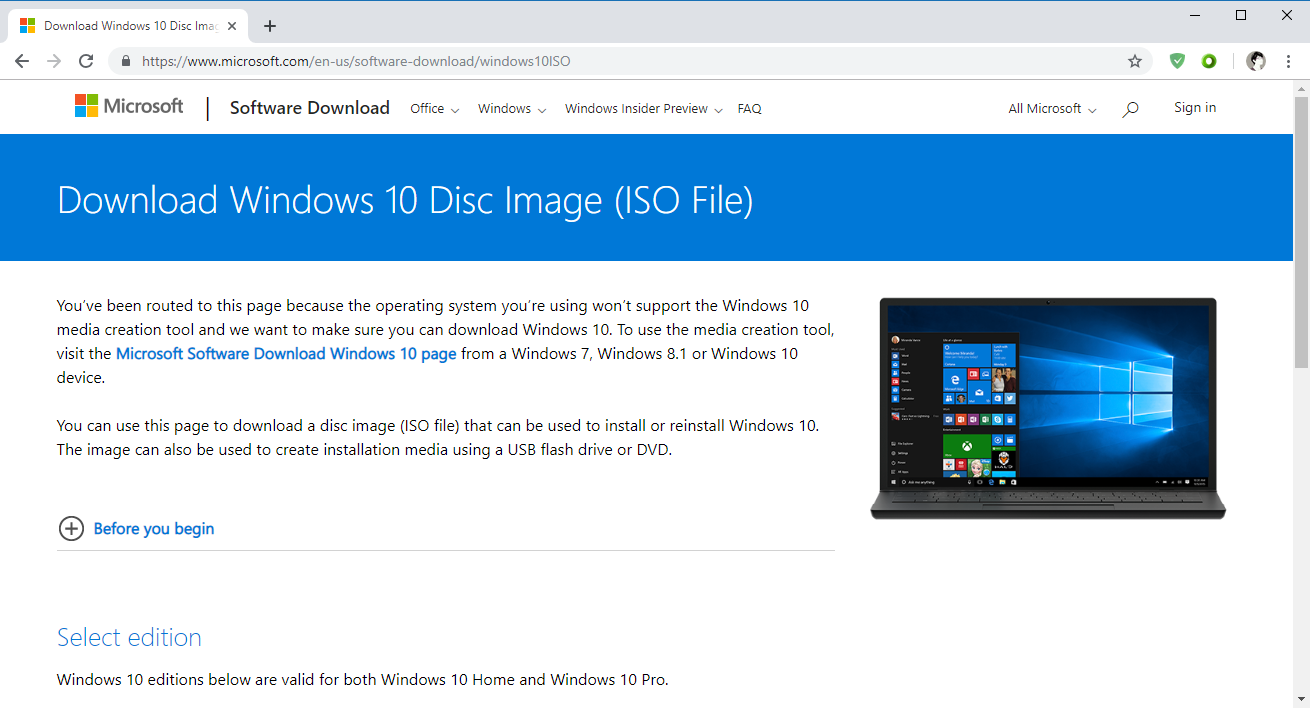Viewport: 1310px width, 708px height.
Task: Open Windows Insider Preview dropdown
Action: pyautogui.click(x=643, y=109)
